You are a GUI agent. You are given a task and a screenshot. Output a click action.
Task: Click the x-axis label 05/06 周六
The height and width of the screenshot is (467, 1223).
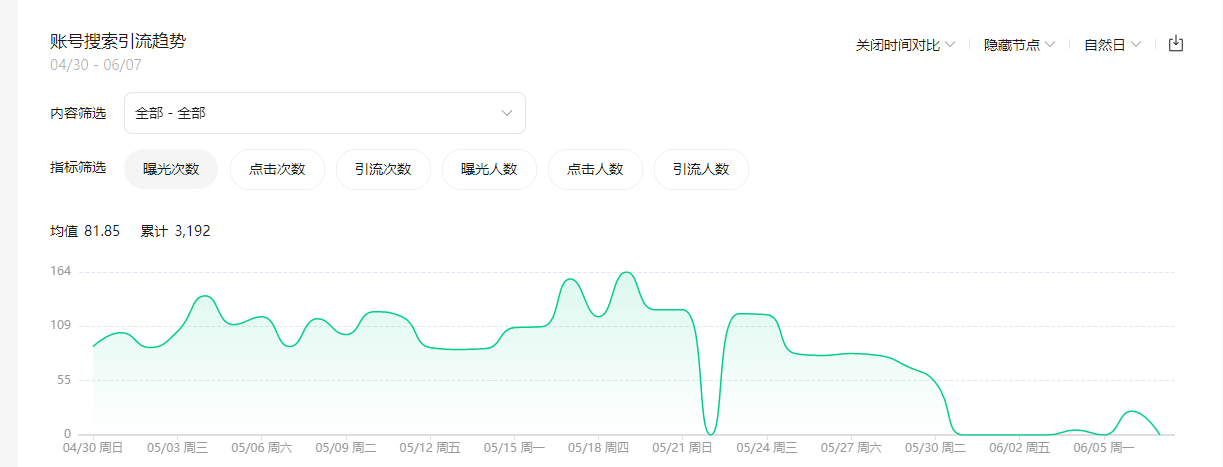(x=261, y=450)
